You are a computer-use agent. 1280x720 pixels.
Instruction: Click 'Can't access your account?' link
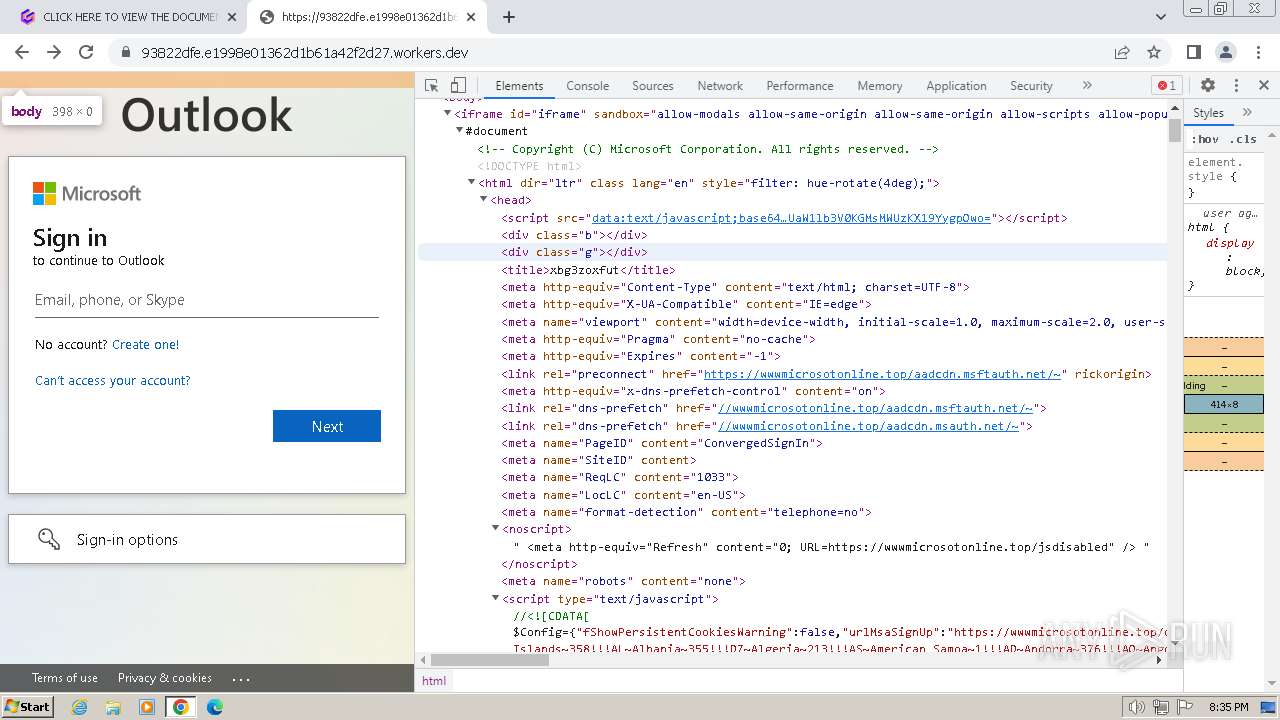click(112, 380)
